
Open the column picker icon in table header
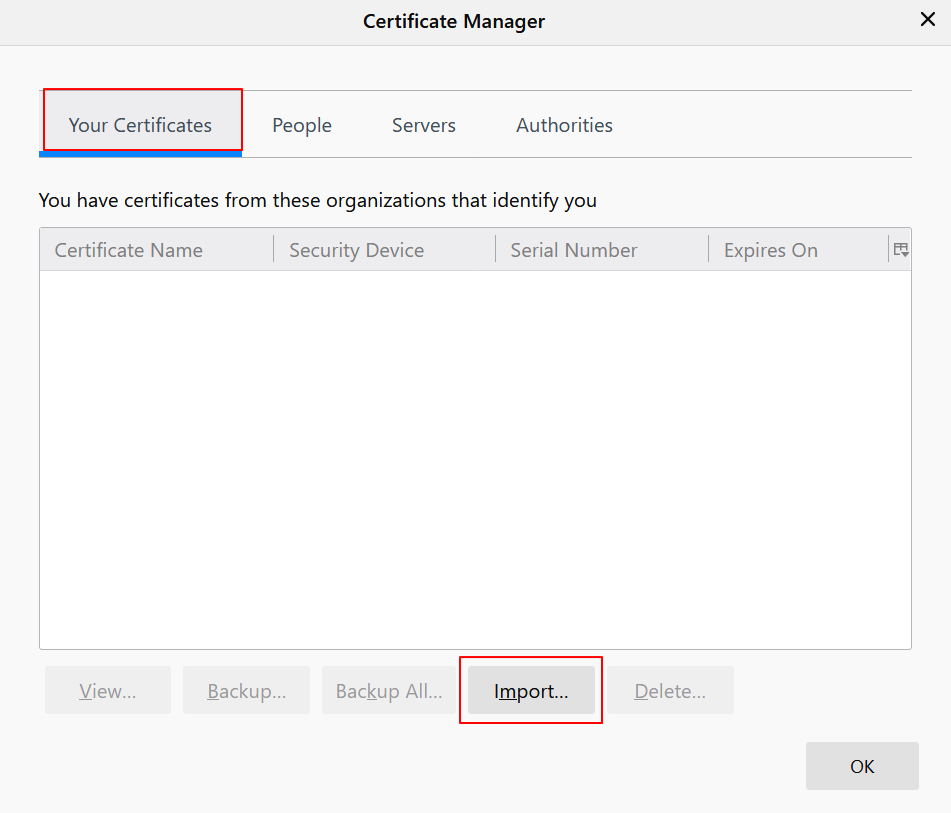click(x=900, y=250)
